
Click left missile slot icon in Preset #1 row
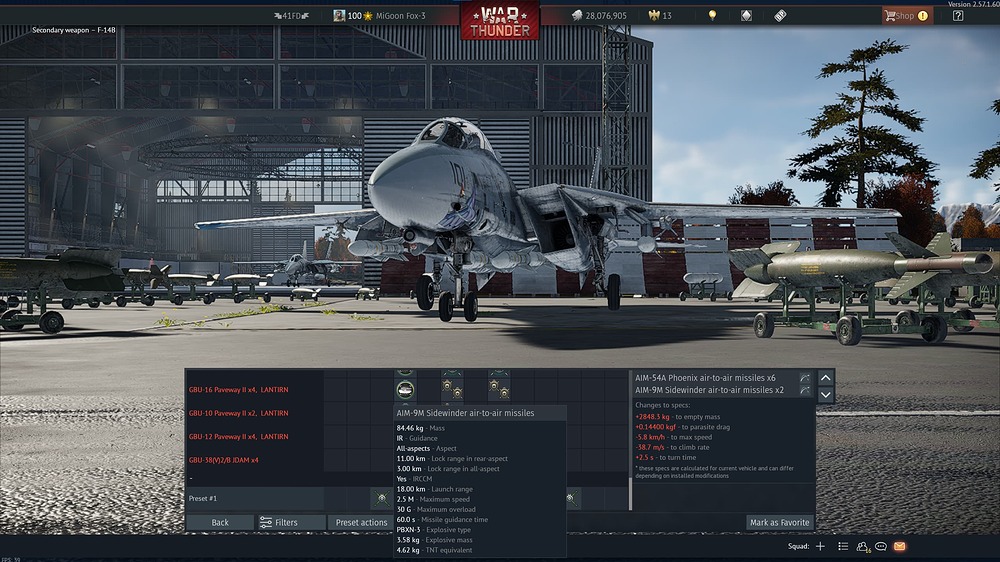[381, 498]
